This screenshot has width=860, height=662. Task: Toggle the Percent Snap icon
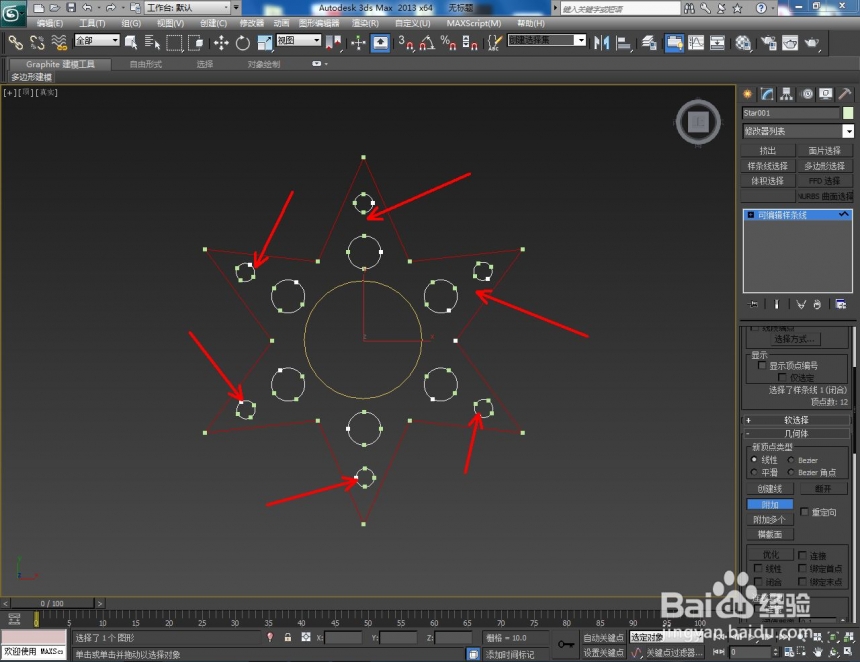click(449, 43)
